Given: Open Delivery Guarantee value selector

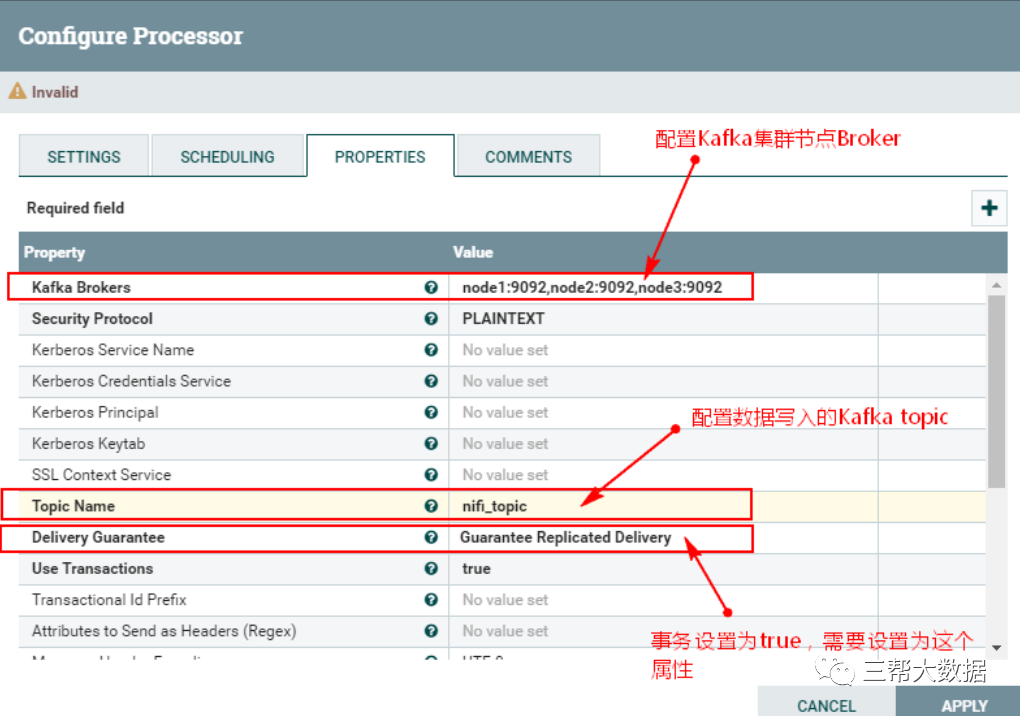Looking at the screenshot, I should pyautogui.click(x=565, y=537).
